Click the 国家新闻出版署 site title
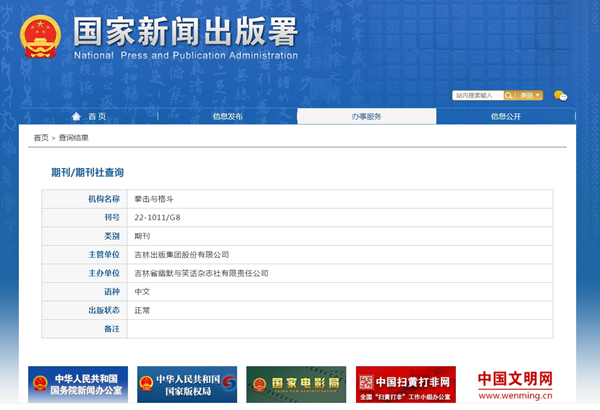Viewport: 600px width, 410px height. 186,31
